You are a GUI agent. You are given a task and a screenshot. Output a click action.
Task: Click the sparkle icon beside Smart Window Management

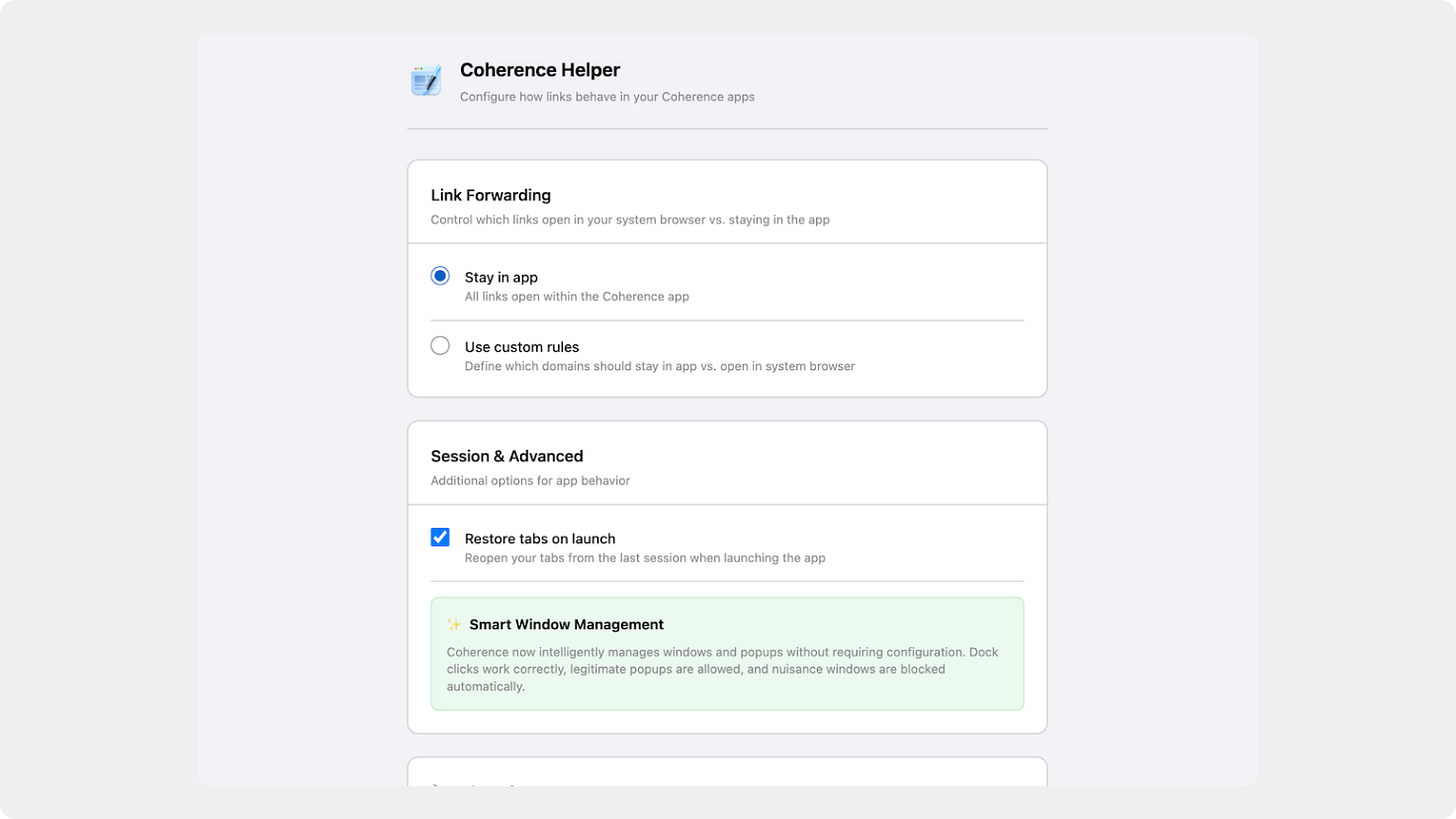click(454, 625)
